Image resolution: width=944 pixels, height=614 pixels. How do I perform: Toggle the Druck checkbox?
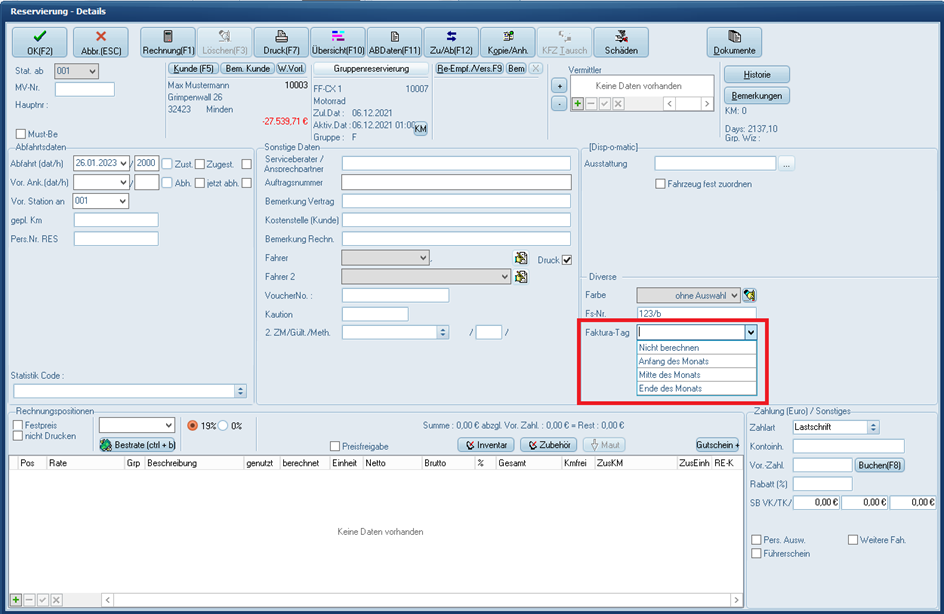pyautogui.click(x=568, y=260)
